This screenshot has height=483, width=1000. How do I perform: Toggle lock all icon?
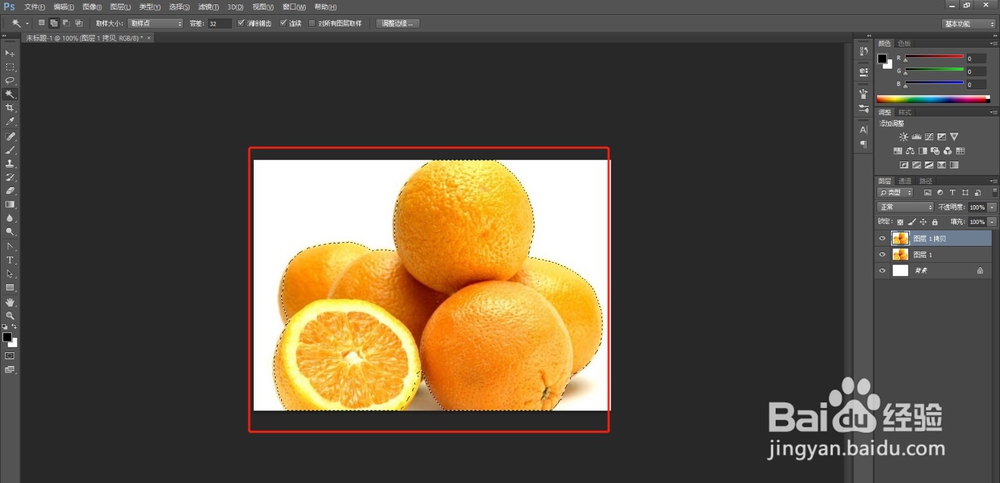tap(934, 222)
